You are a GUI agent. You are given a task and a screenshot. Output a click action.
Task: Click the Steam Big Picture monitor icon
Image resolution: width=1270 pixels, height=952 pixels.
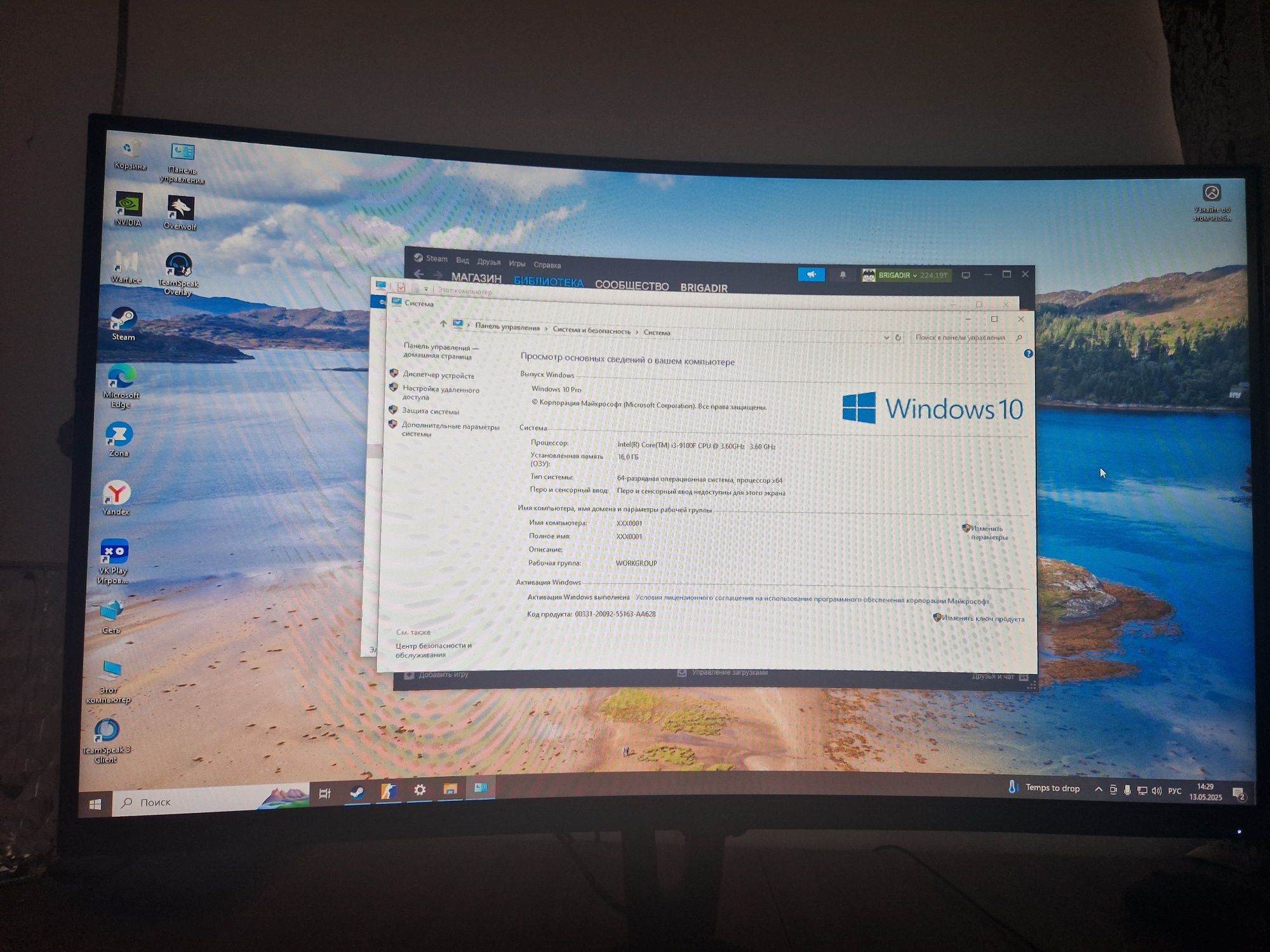[x=966, y=275]
